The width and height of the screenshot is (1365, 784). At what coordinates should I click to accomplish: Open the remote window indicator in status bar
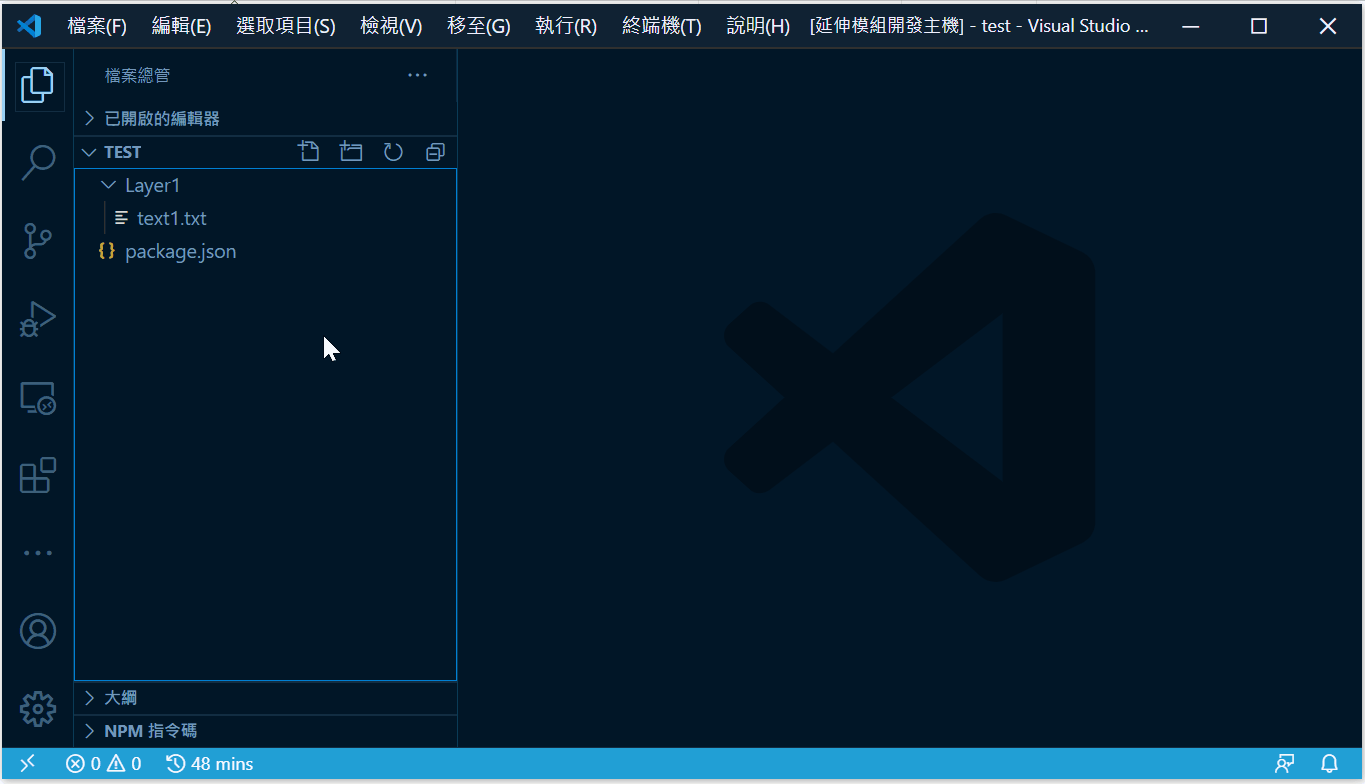28,764
